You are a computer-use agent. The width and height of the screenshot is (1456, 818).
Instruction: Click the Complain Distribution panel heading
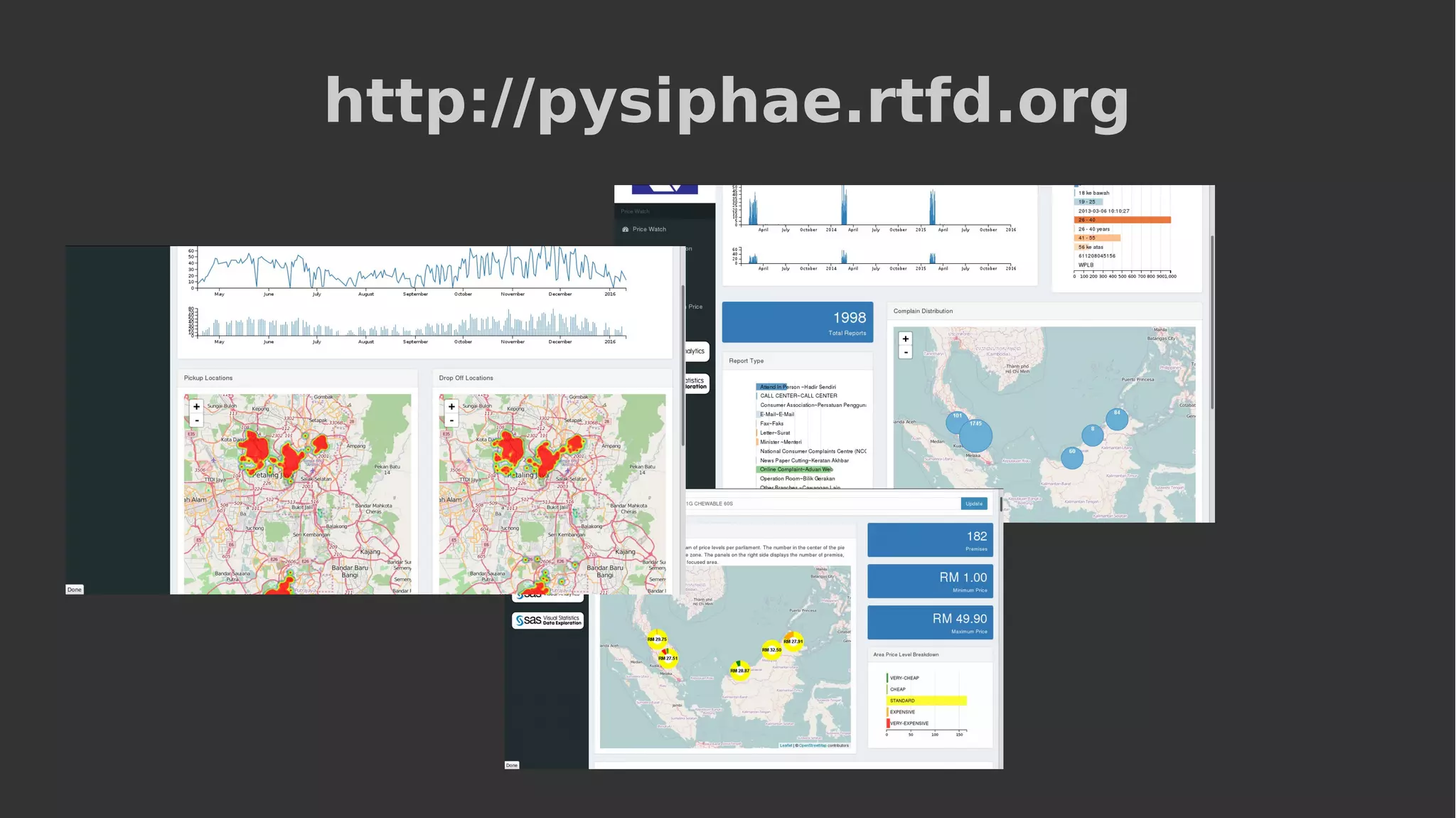(923, 311)
